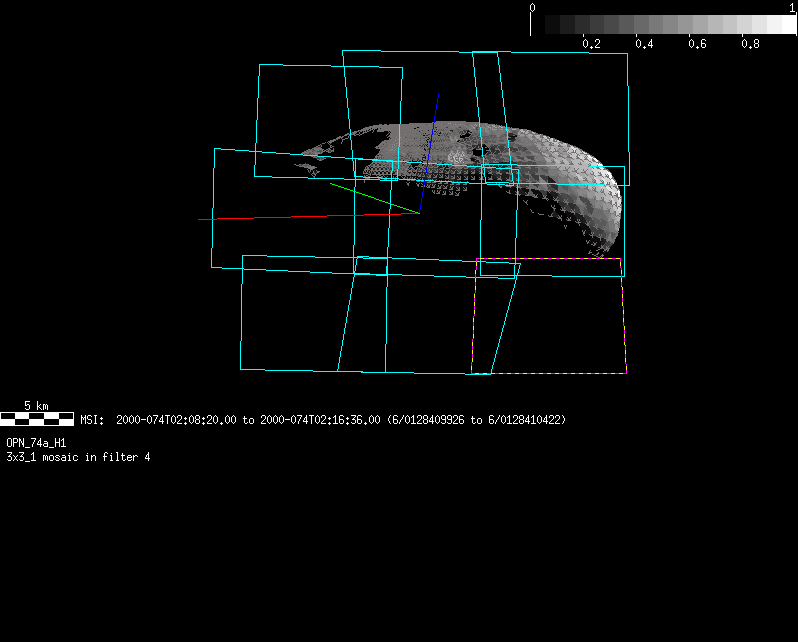The width and height of the screenshot is (798, 642).
Task: Click the red axis line
Action: click(300, 216)
